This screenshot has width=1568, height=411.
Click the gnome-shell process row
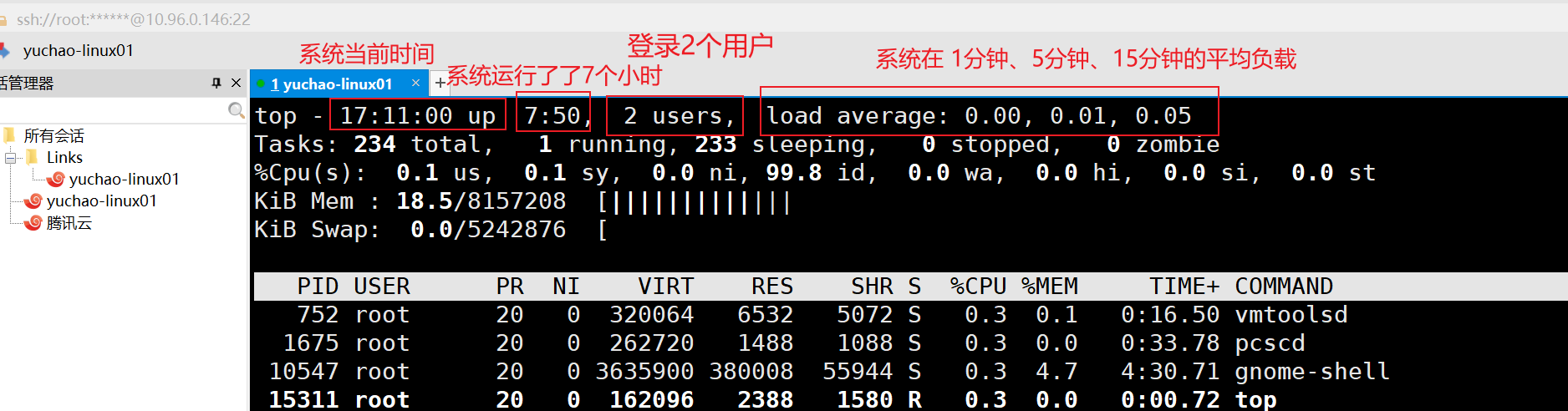pos(827,371)
